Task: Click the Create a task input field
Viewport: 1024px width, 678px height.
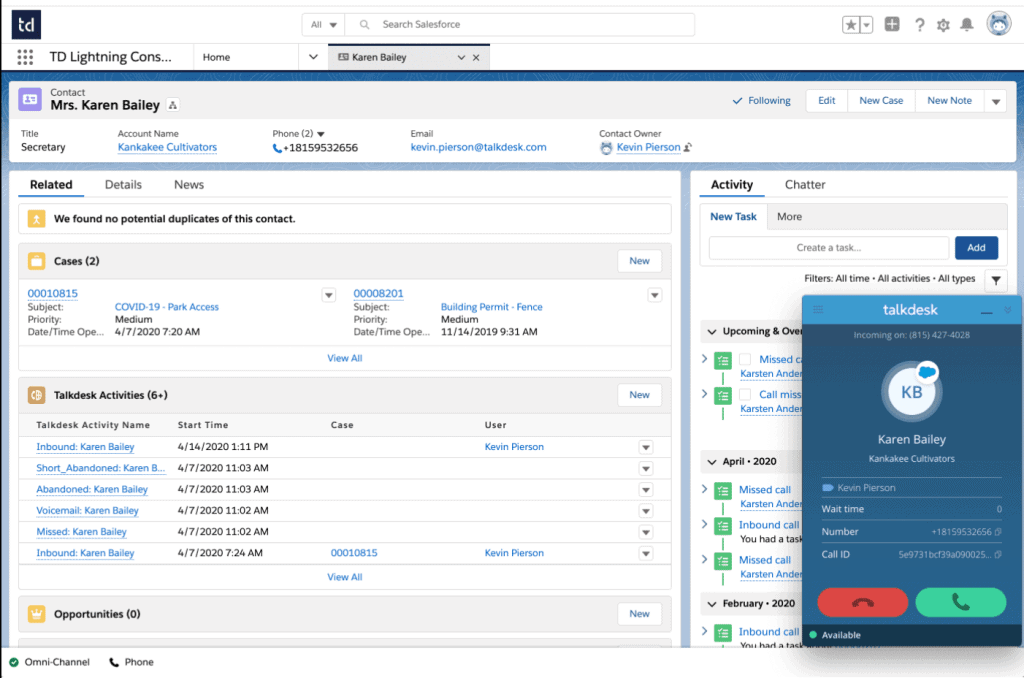Action: [x=829, y=248]
